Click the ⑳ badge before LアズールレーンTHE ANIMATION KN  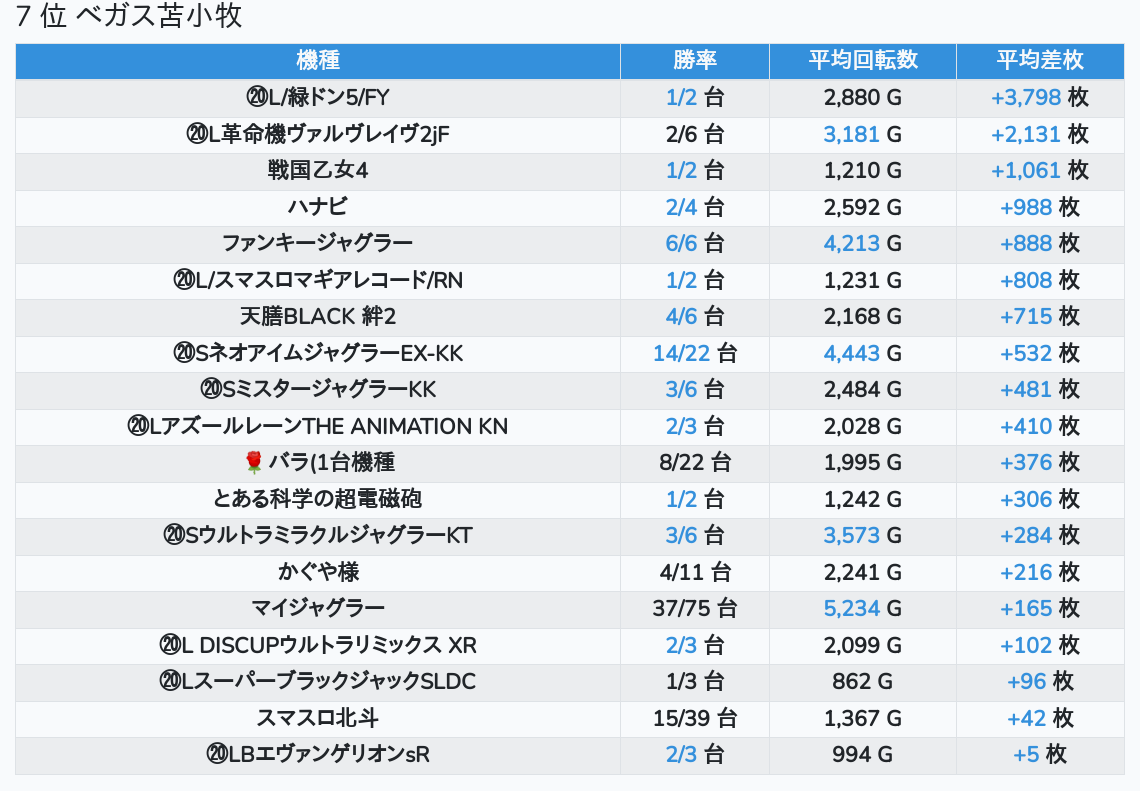tap(138, 426)
